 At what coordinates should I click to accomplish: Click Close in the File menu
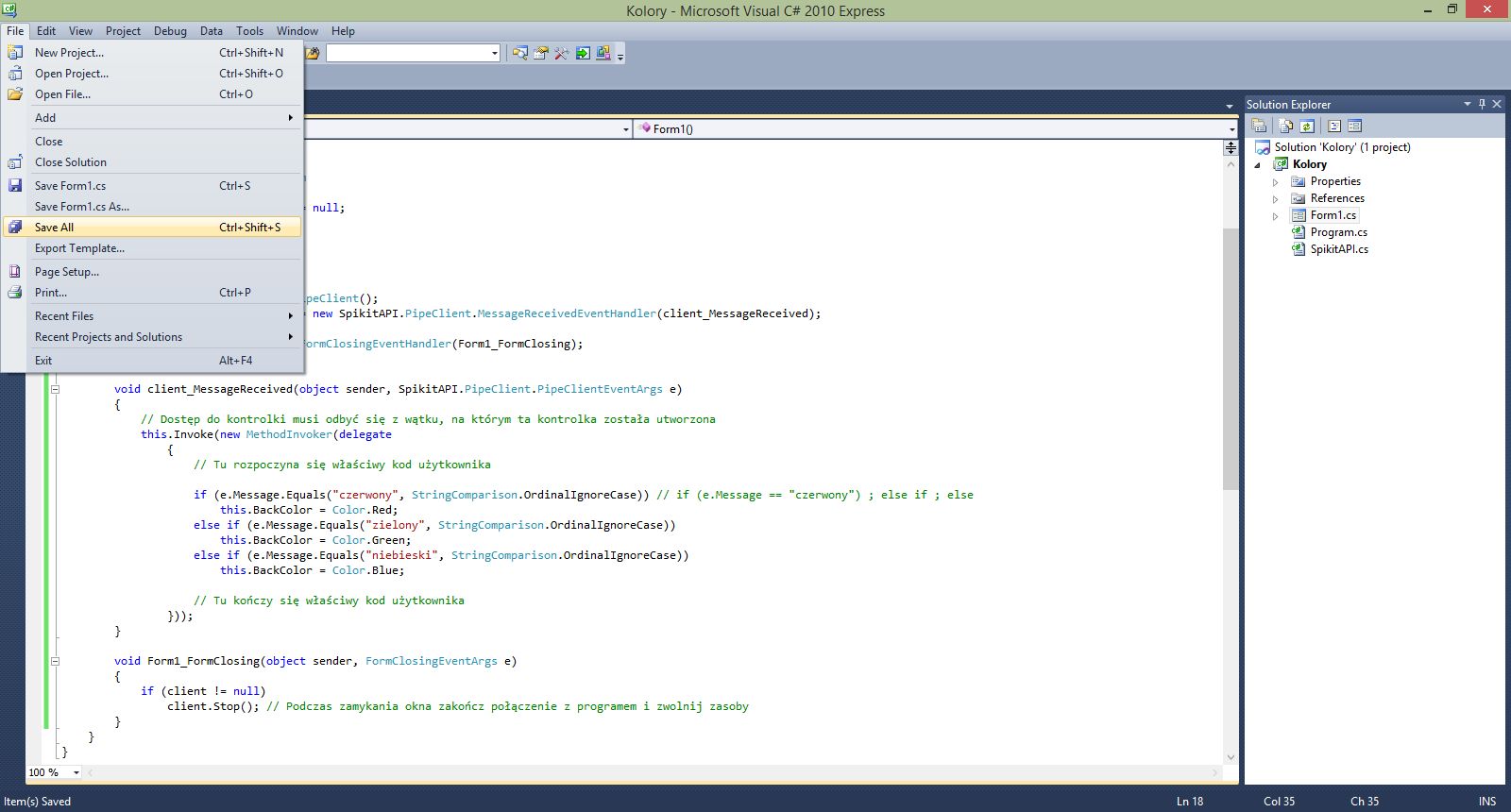point(152,142)
